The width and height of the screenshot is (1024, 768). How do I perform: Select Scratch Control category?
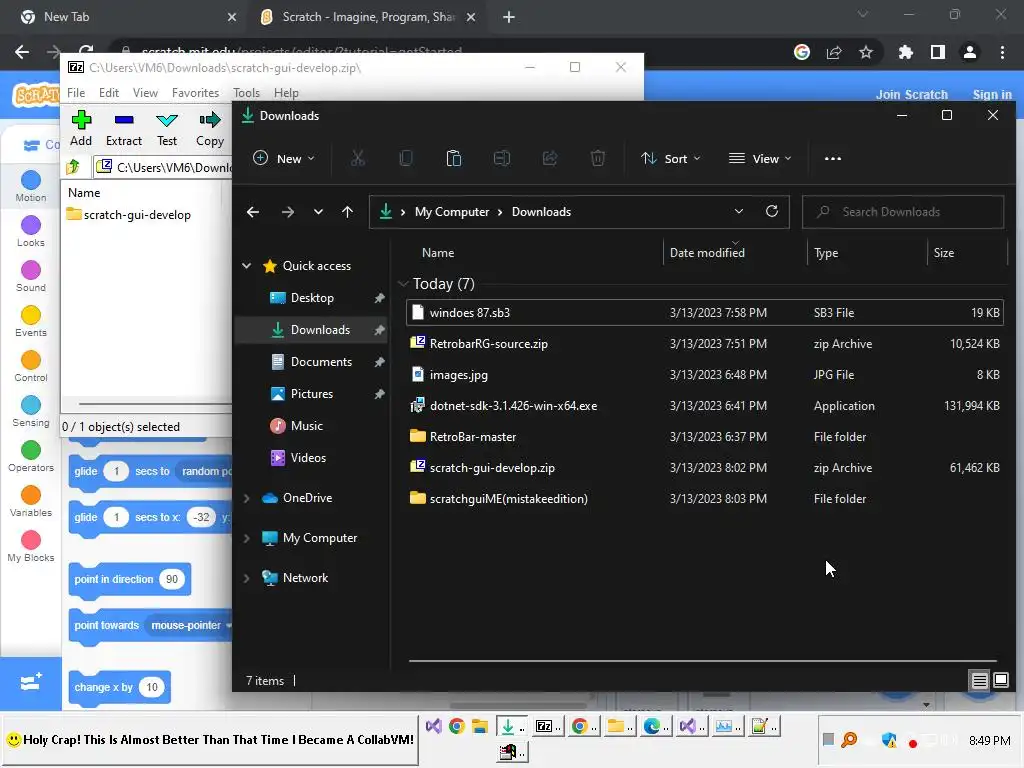point(31,366)
